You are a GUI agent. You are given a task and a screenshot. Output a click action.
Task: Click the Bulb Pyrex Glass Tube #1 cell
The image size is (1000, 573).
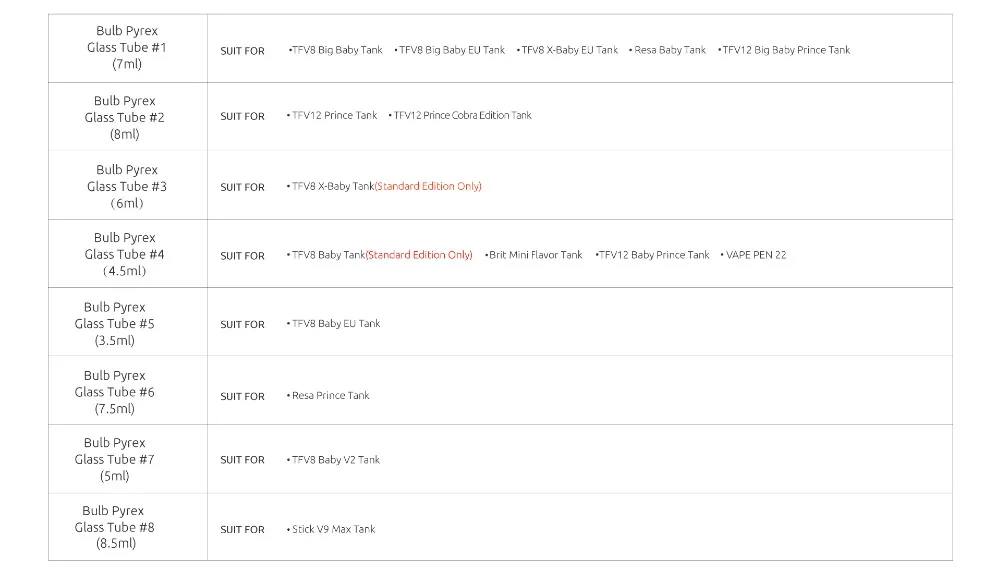pyautogui.click(x=127, y=48)
